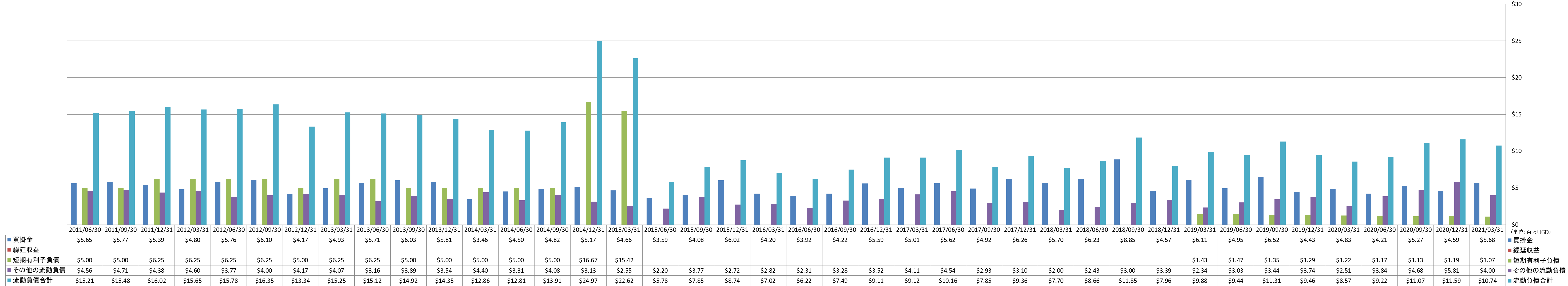
Task: Select the $10.16 total cell for 2017/06/30
Action: click(948, 280)
